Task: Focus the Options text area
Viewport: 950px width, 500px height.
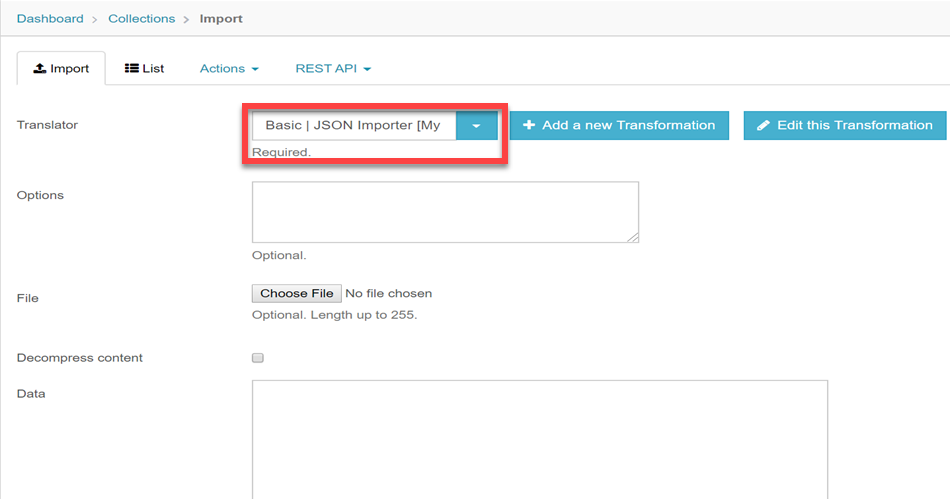Action: pyautogui.click(x=445, y=212)
